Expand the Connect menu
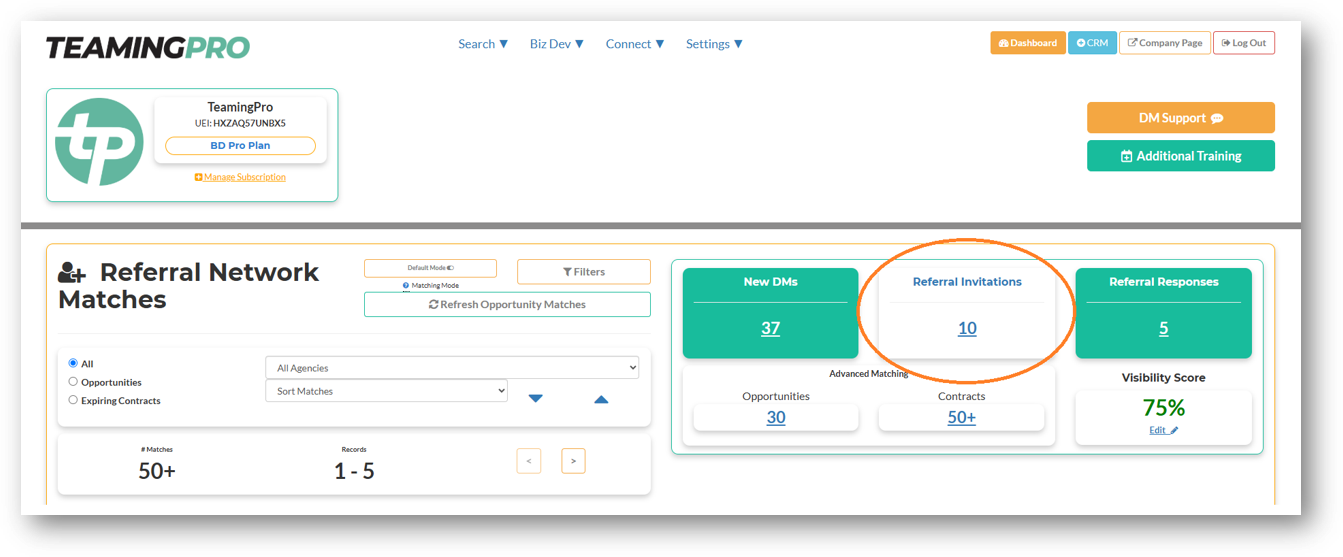 [x=635, y=44]
